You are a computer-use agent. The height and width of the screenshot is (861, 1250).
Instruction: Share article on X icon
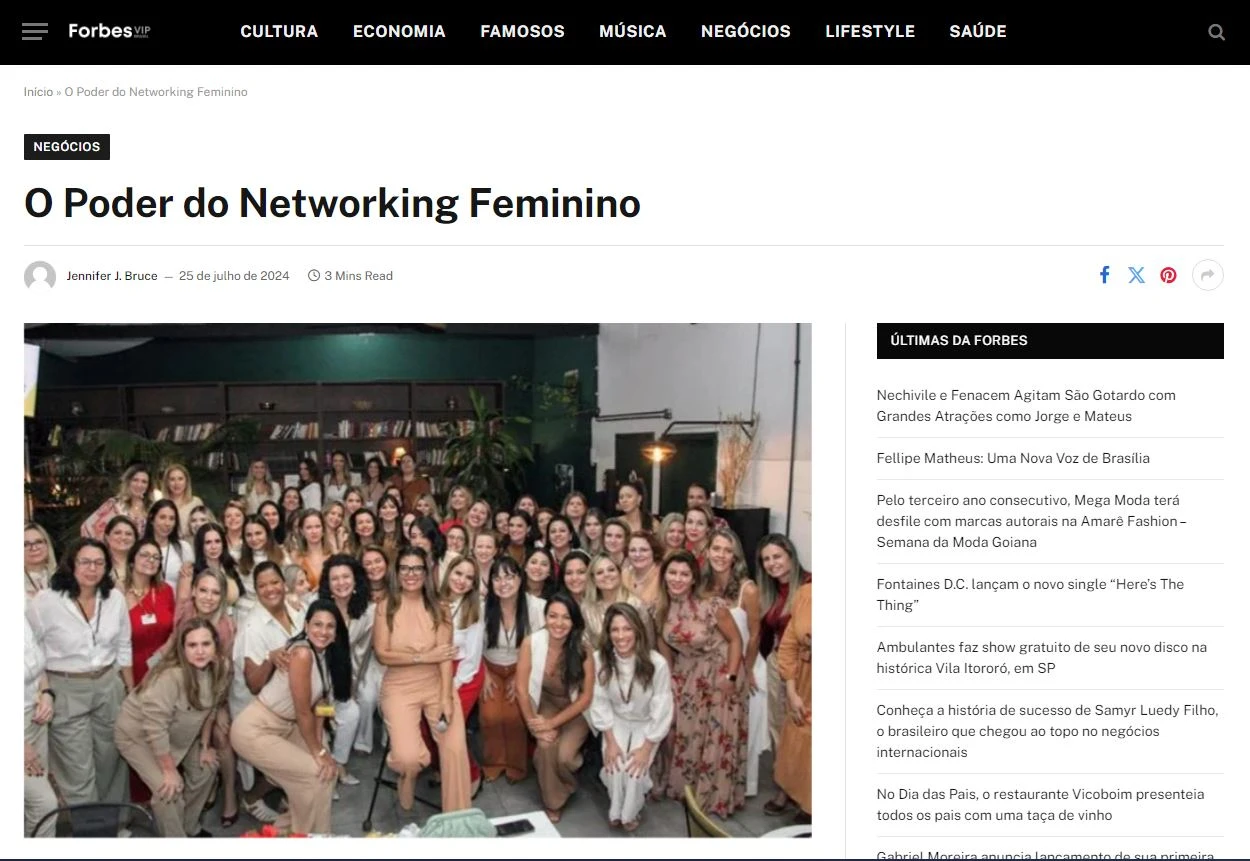(x=1136, y=275)
